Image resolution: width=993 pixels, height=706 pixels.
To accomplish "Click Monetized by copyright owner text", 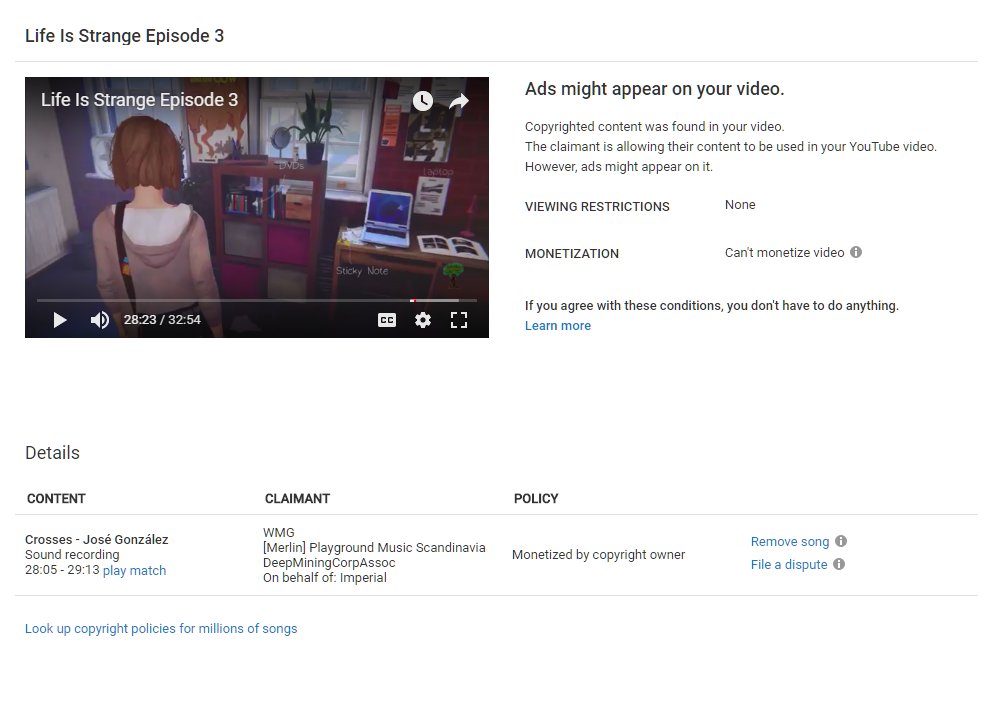I will [x=598, y=555].
